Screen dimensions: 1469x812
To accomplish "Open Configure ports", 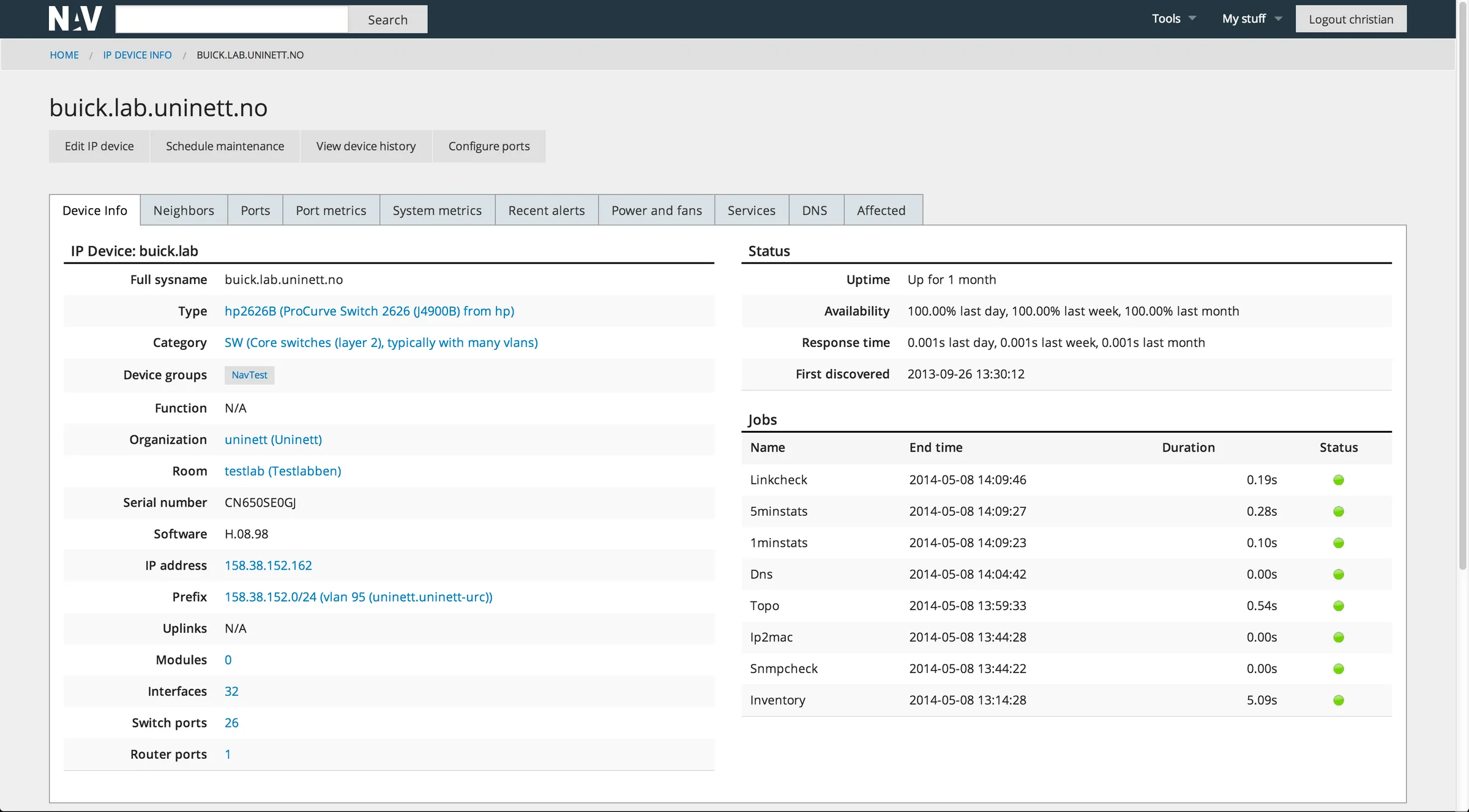I will [x=488, y=146].
